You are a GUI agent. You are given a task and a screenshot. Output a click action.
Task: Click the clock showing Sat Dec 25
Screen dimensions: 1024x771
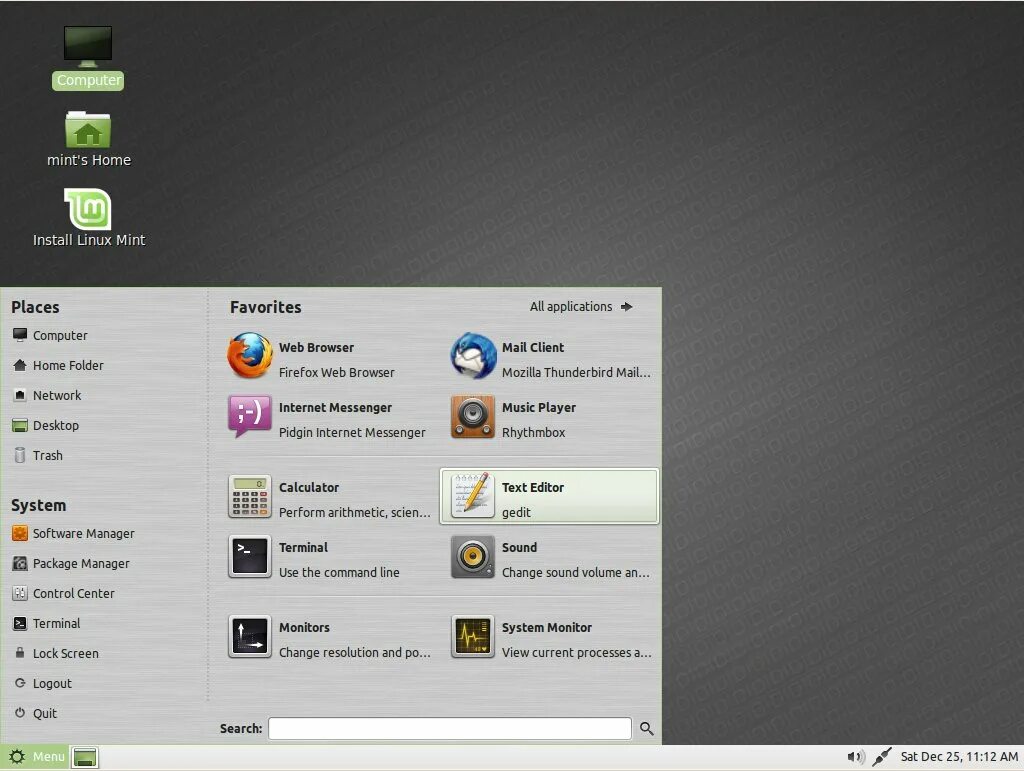(959, 757)
